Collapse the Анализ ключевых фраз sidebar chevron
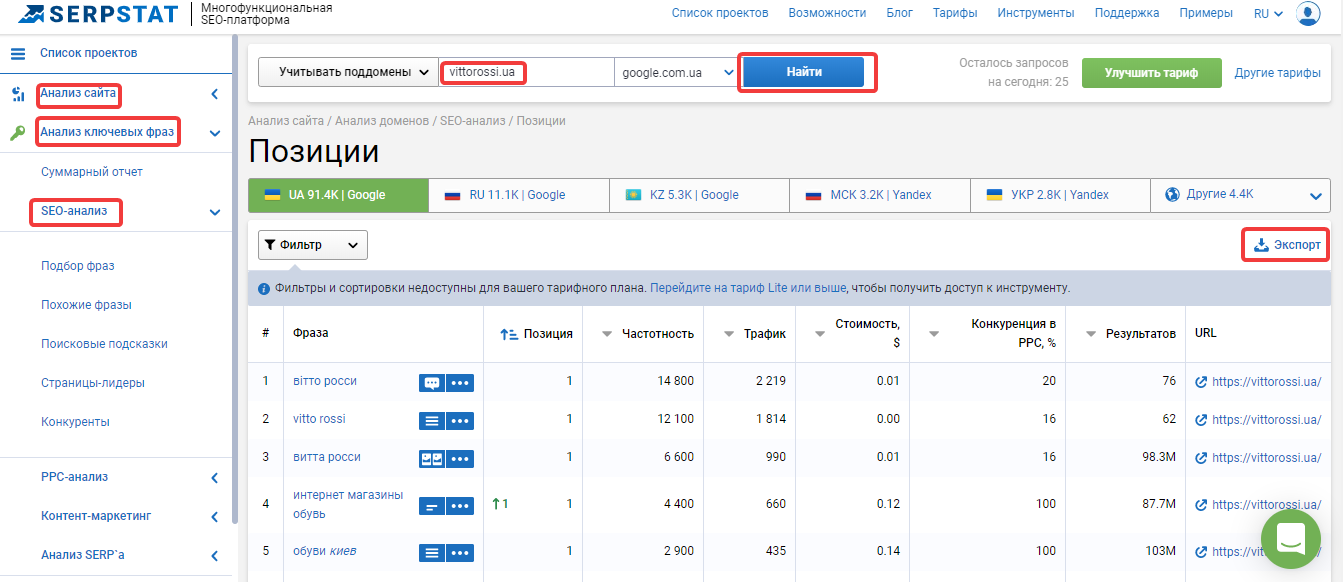 click(x=214, y=132)
